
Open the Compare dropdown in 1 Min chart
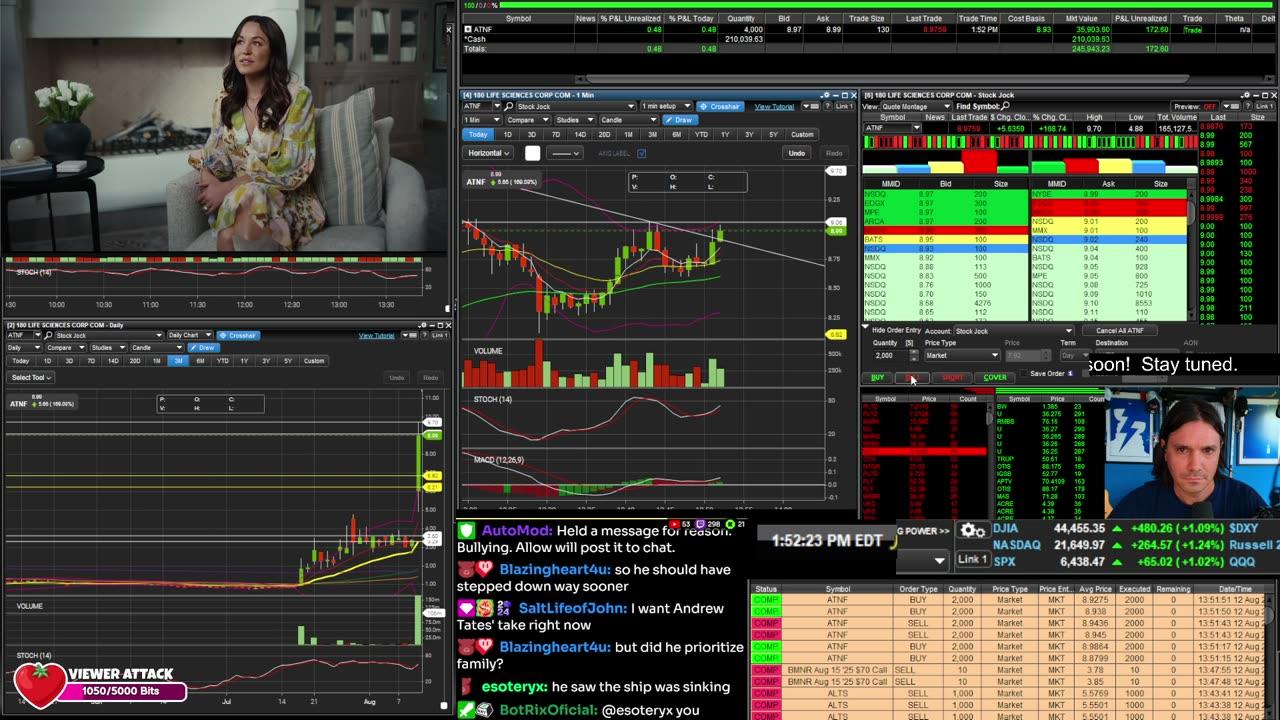pos(526,120)
